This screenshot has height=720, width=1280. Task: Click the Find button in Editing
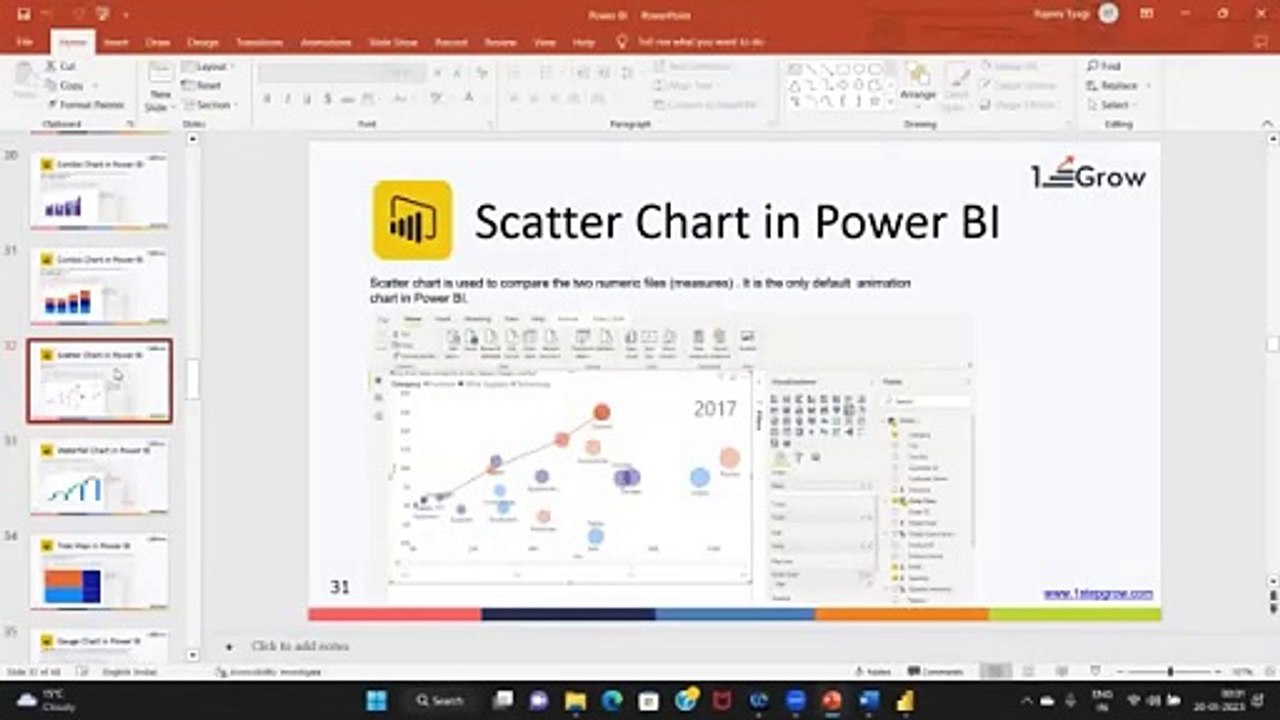pyautogui.click(x=1104, y=66)
